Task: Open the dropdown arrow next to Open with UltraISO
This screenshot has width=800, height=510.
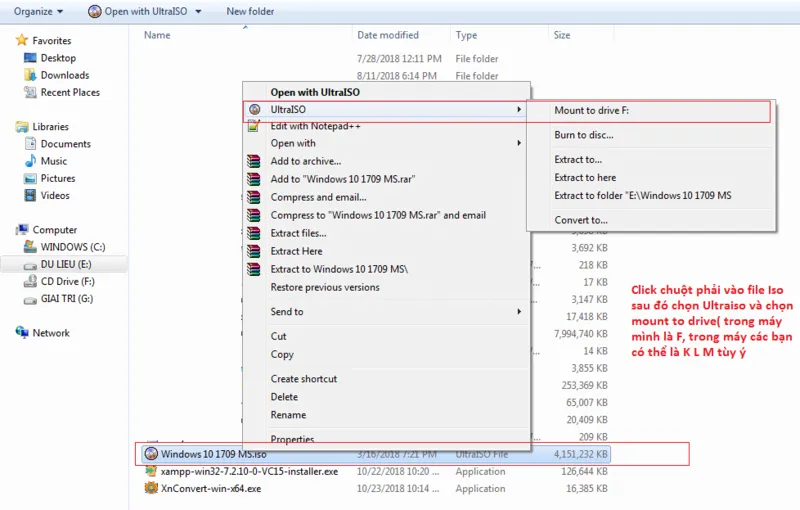Action: click(x=198, y=11)
